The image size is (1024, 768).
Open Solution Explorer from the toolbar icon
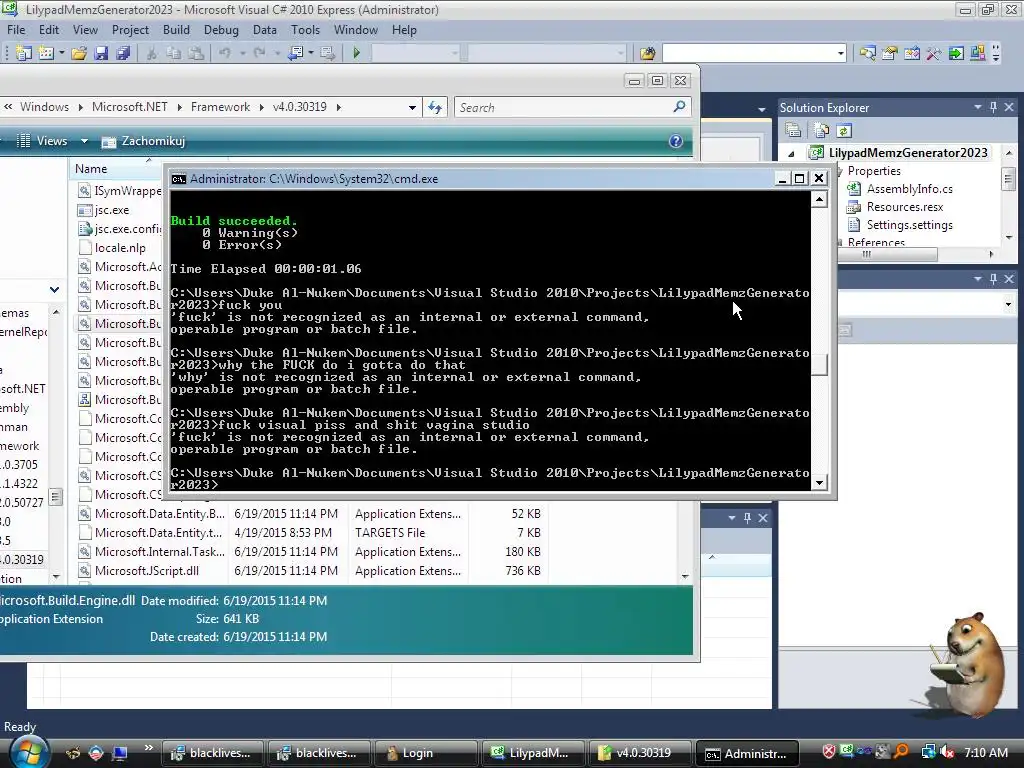click(x=867, y=53)
